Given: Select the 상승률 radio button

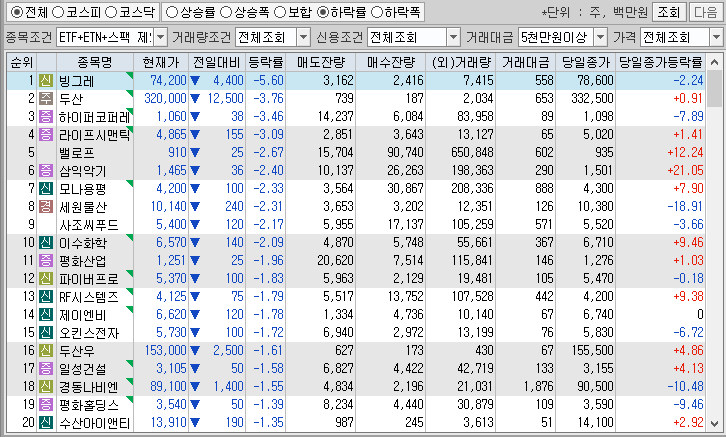Looking at the screenshot, I should pyautogui.click(x=172, y=12).
